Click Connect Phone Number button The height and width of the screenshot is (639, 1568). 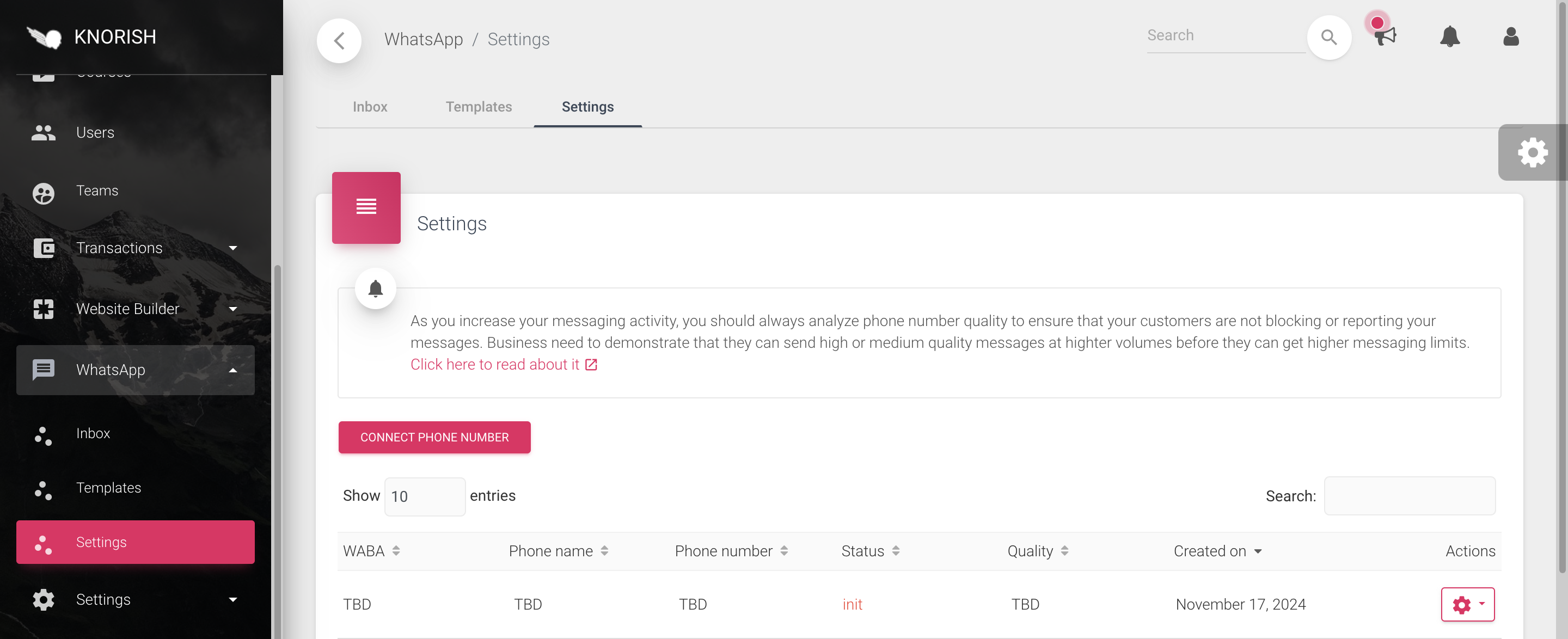pyautogui.click(x=434, y=437)
